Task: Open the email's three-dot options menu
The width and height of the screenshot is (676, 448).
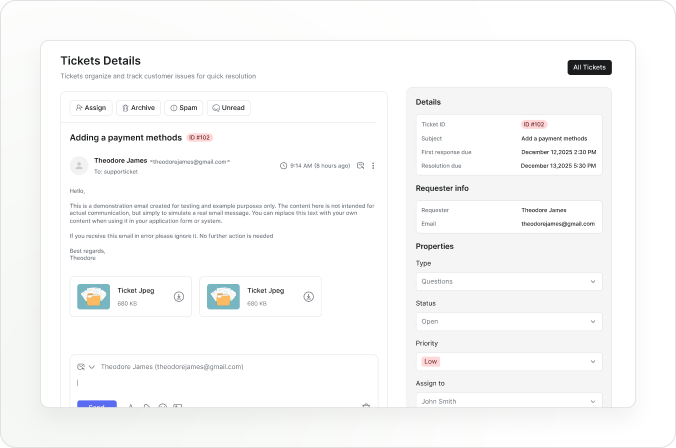Action: click(373, 165)
